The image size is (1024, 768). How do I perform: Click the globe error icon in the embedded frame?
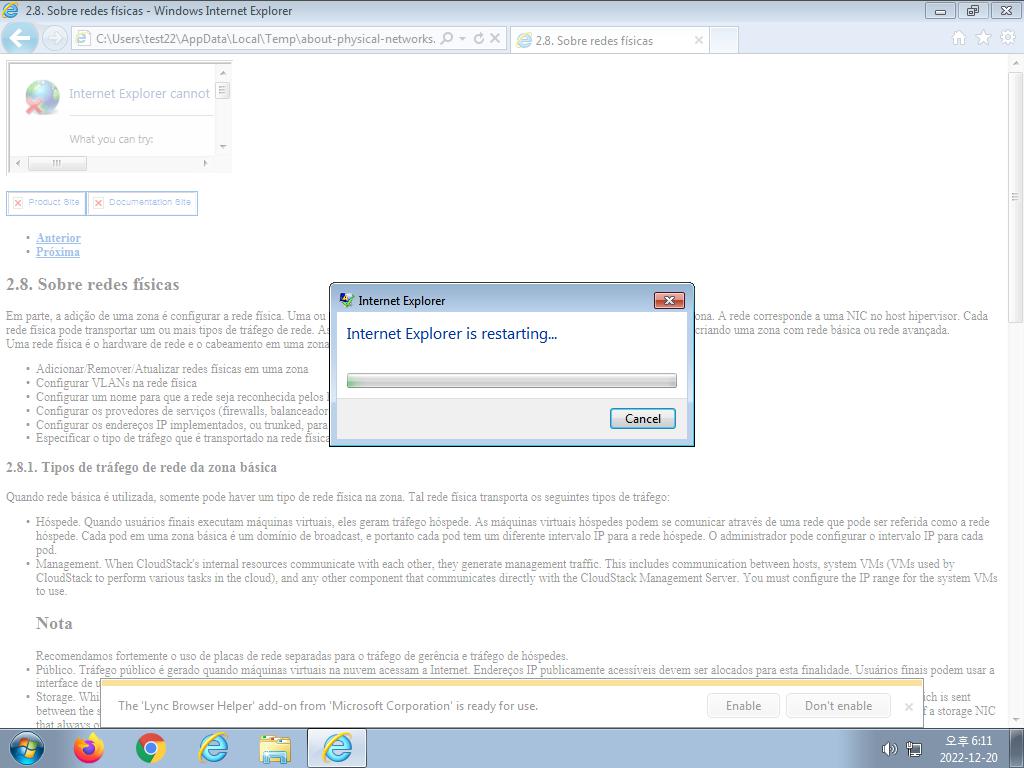point(42,97)
